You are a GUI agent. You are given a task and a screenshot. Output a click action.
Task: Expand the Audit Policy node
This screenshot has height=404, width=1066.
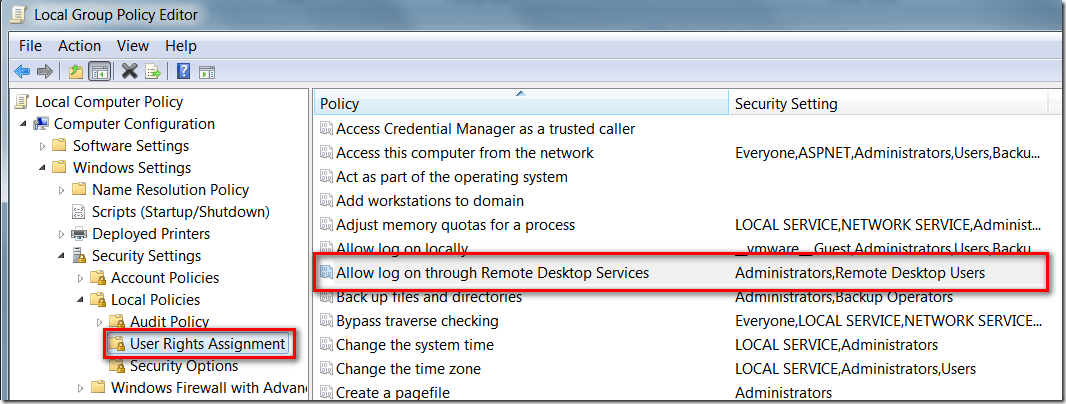point(99,322)
